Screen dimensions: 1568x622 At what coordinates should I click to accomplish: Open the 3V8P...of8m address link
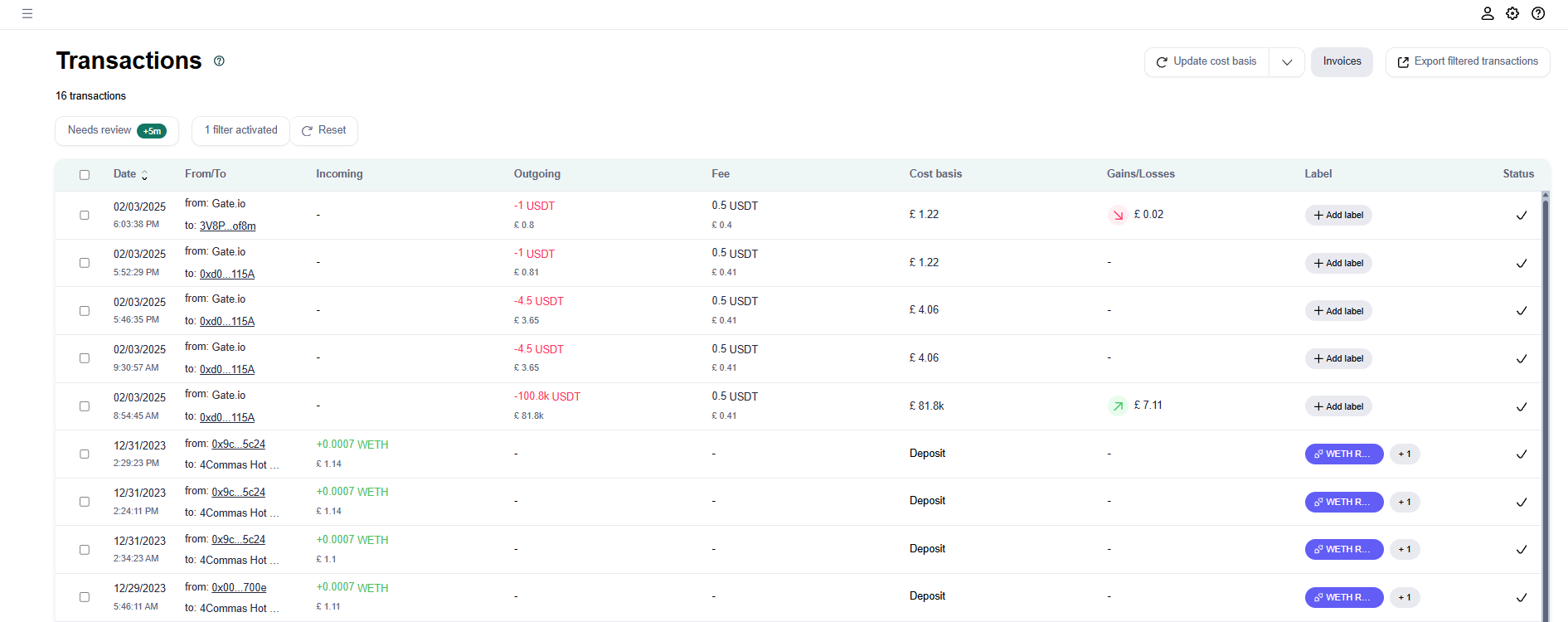click(227, 226)
